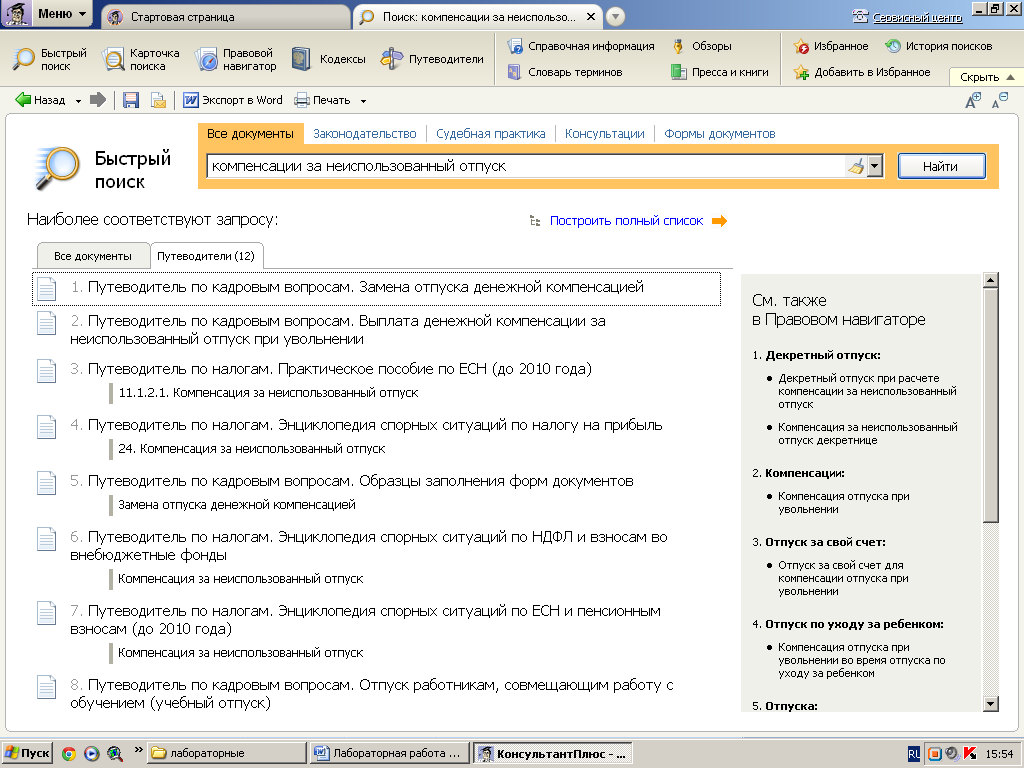Click the forward navigation arrow
Image resolution: width=1024 pixels, height=768 pixels.
[97, 100]
